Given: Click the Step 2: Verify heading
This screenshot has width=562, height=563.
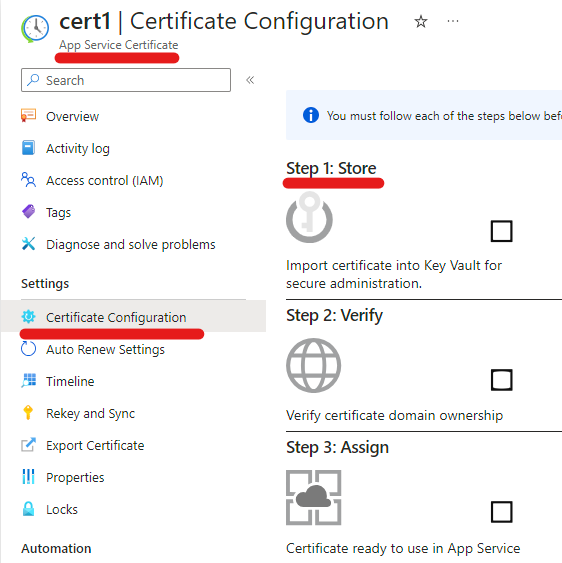Looking at the screenshot, I should (x=334, y=315).
